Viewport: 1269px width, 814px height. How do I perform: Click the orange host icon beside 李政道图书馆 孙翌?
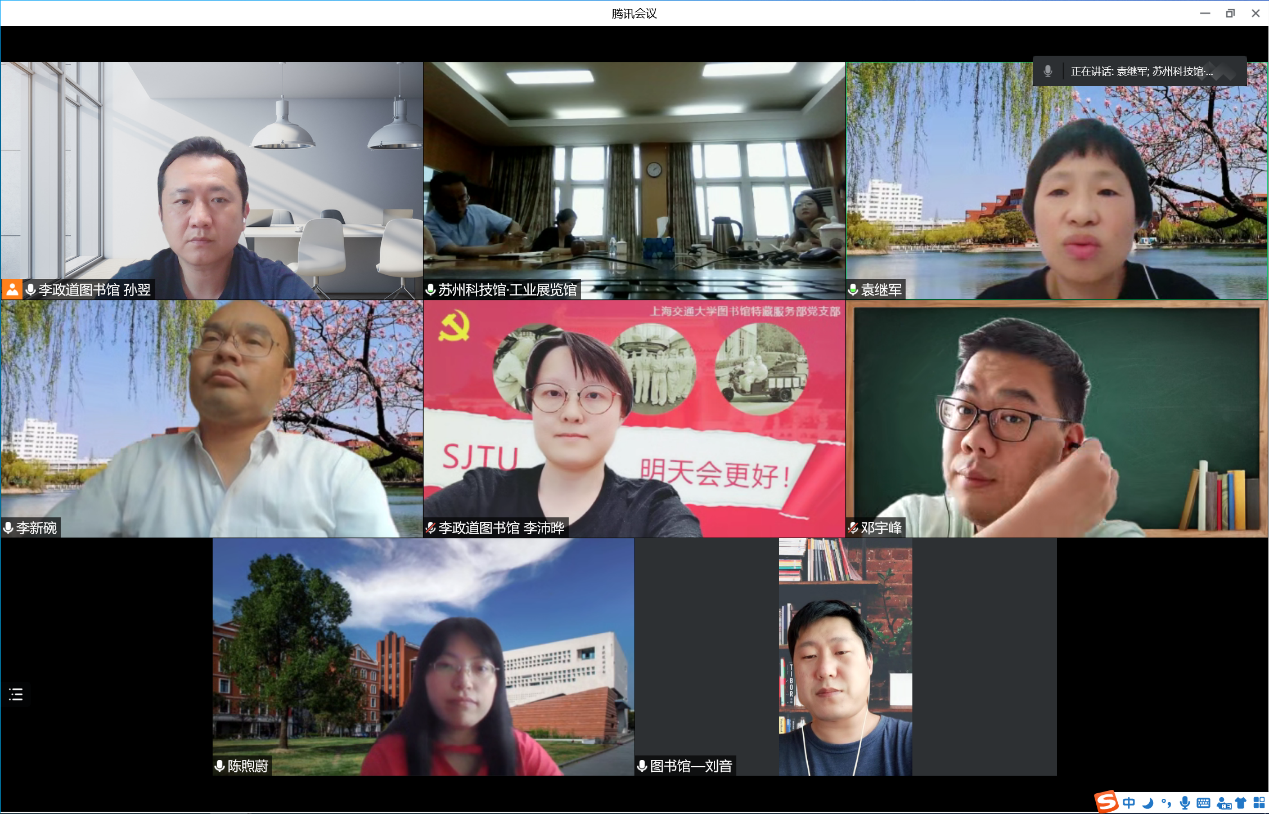(x=12, y=290)
